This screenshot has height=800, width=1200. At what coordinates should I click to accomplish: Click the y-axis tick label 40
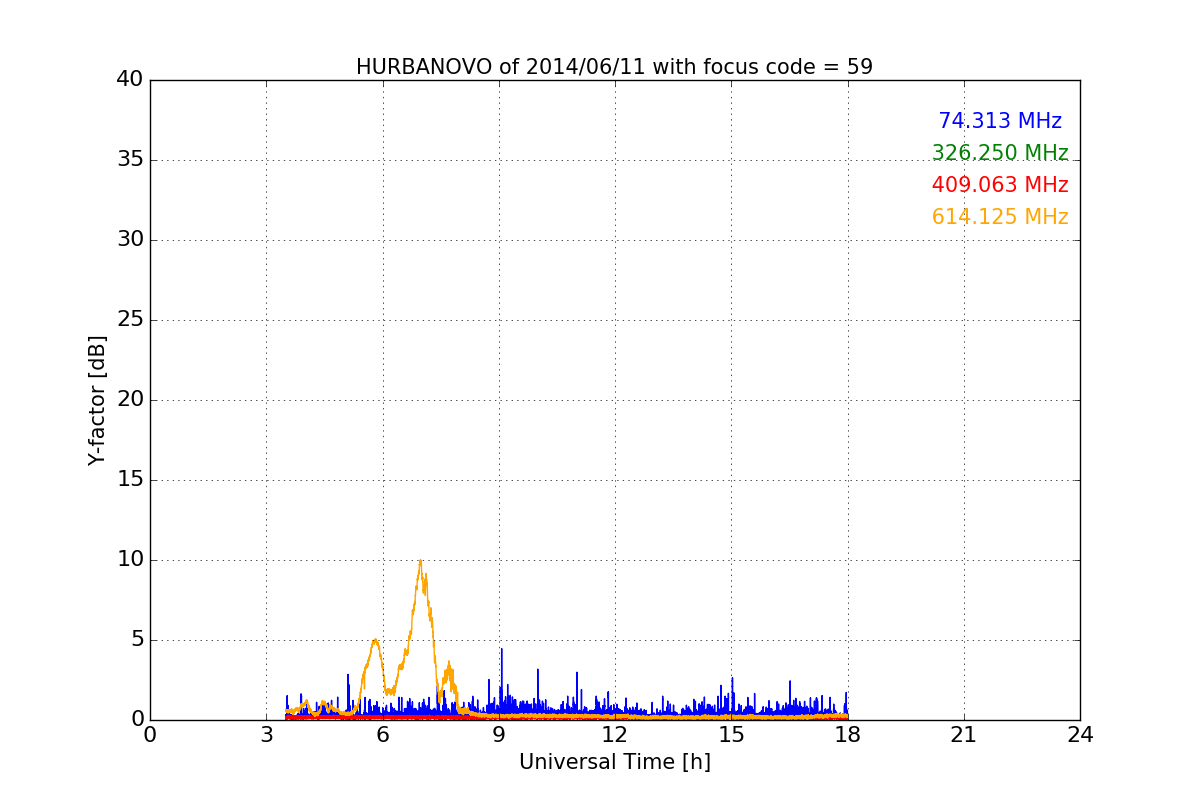click(130, 80)
